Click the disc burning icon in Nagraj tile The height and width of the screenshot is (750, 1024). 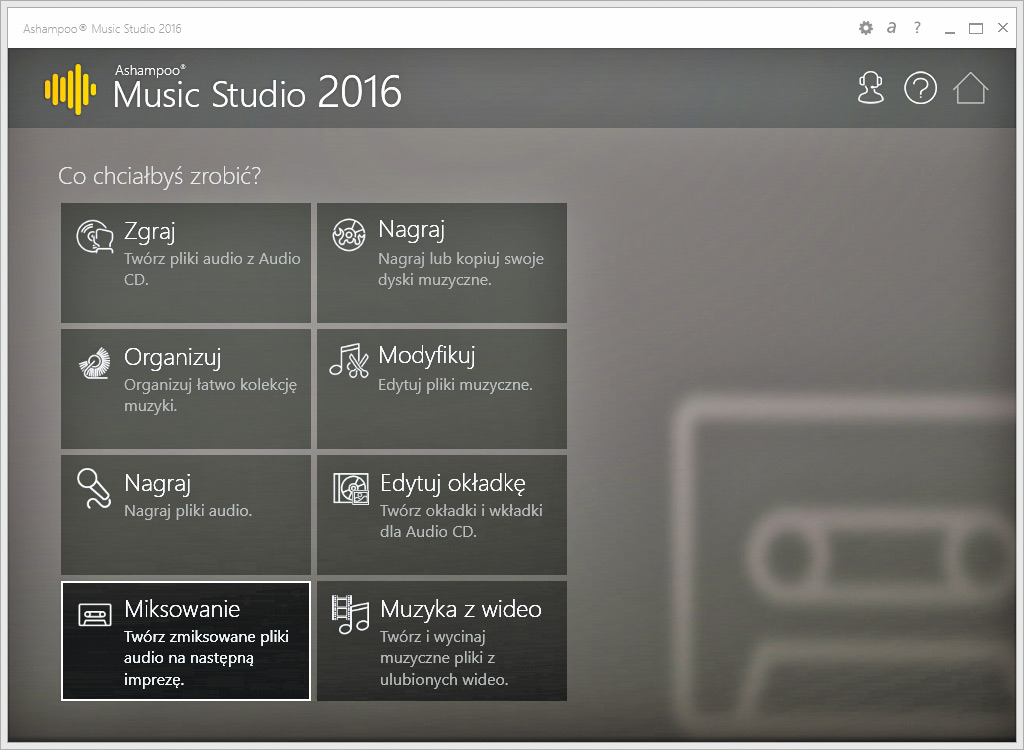(x=351, y=236)
